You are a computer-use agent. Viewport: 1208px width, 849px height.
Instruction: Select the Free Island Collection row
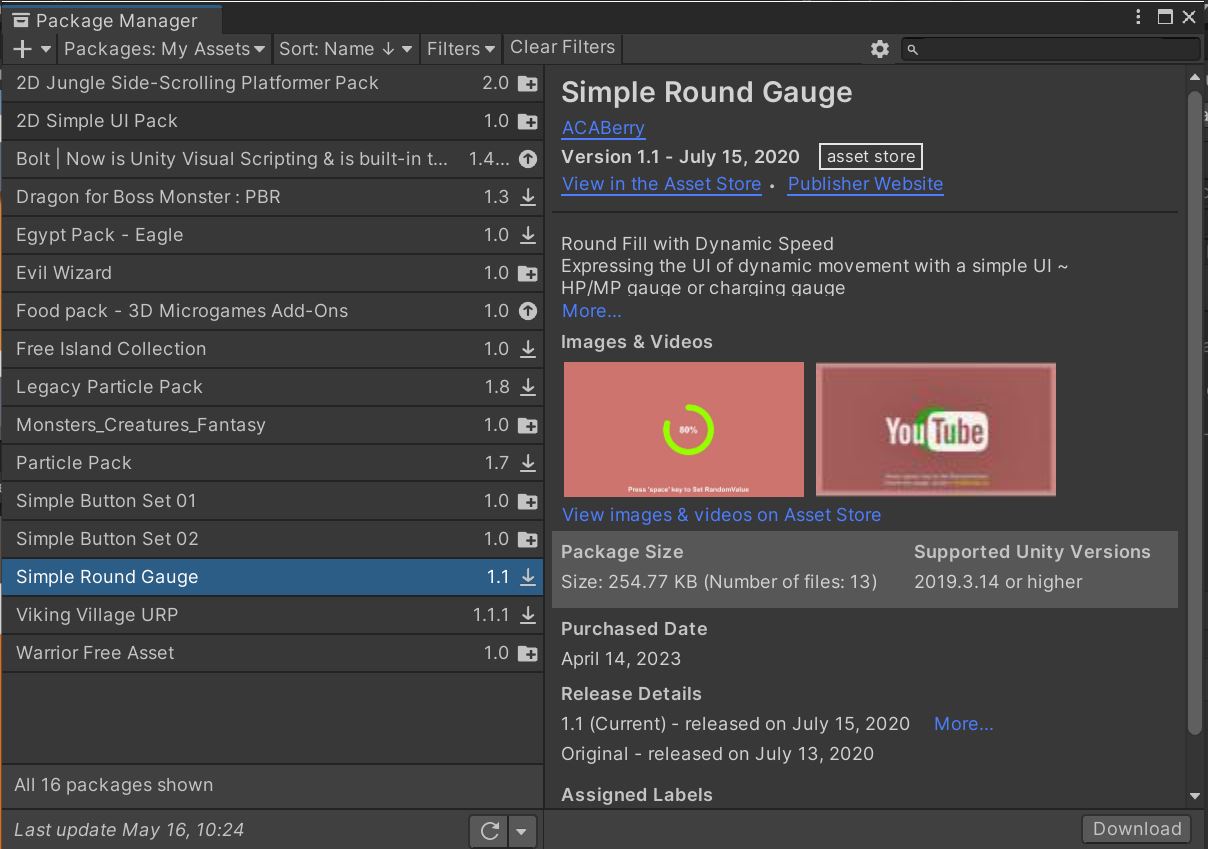coord(272,350)
